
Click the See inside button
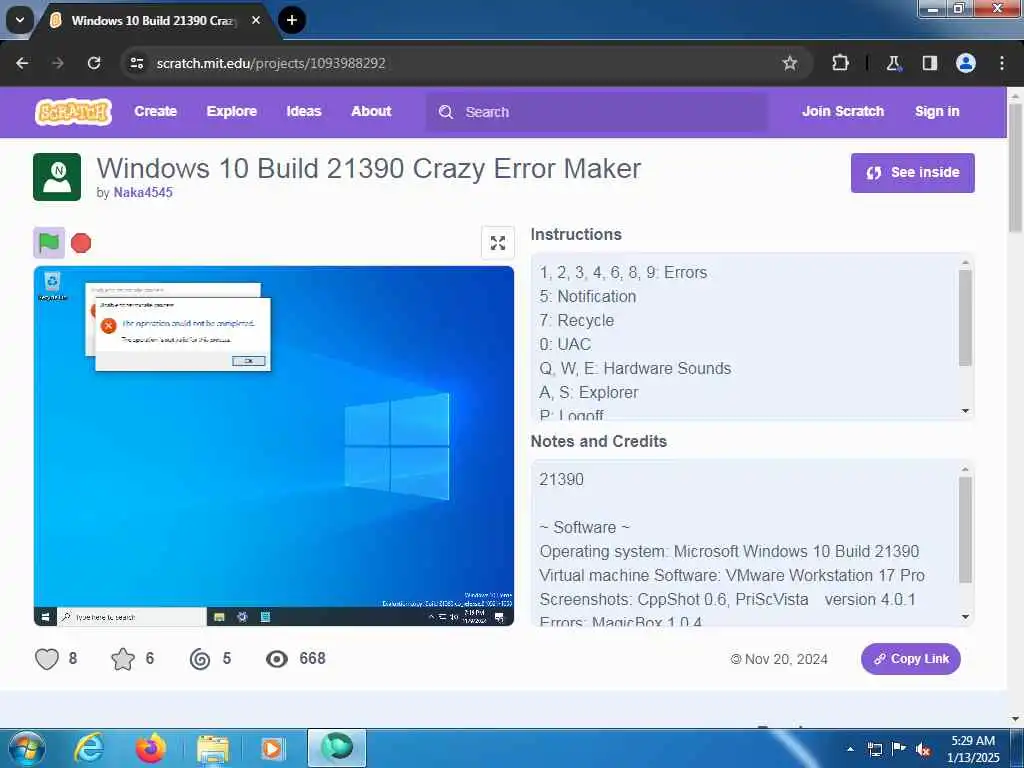pyautogui.click(x=912, y=173)
